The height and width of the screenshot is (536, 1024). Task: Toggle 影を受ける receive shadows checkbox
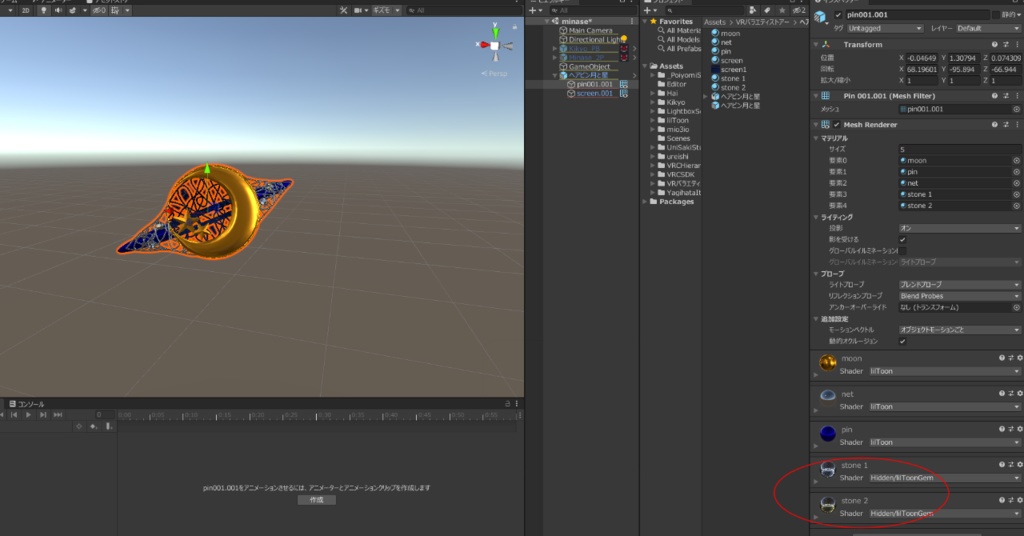click(x=903, y=240)
